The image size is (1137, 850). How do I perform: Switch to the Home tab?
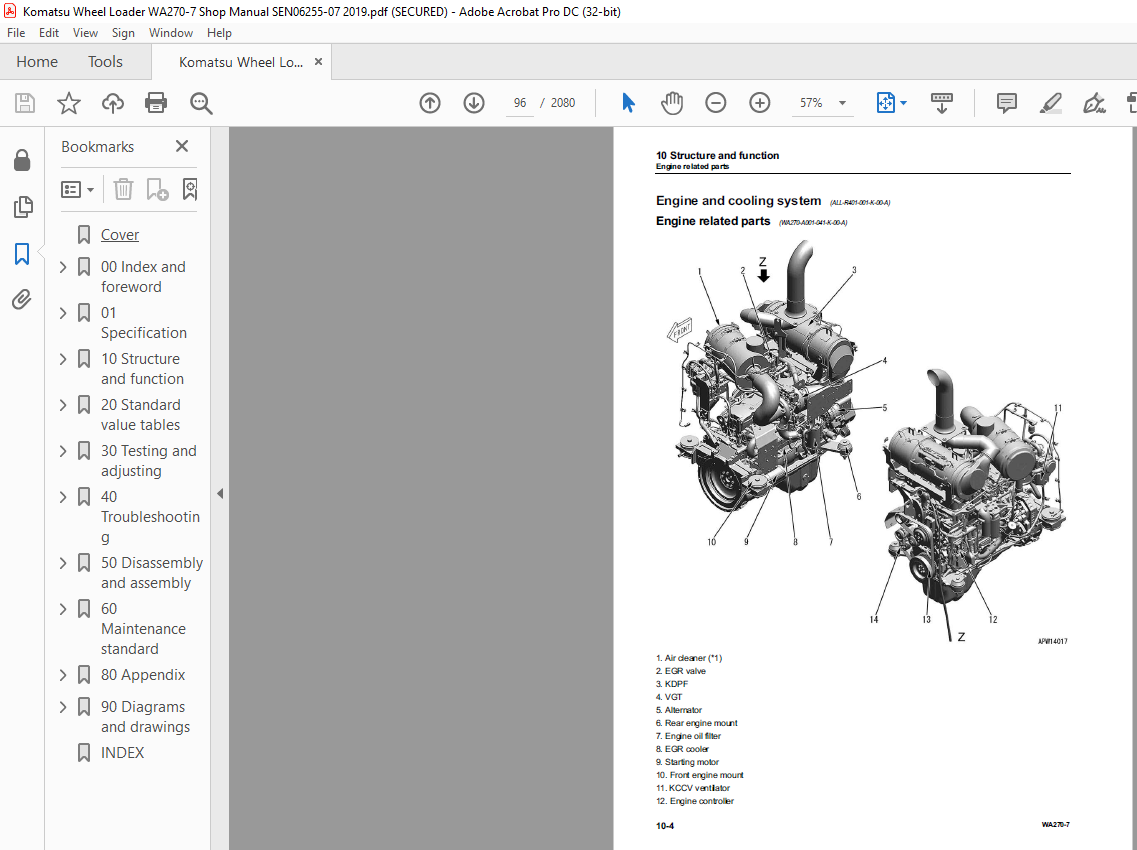point(37,62)
